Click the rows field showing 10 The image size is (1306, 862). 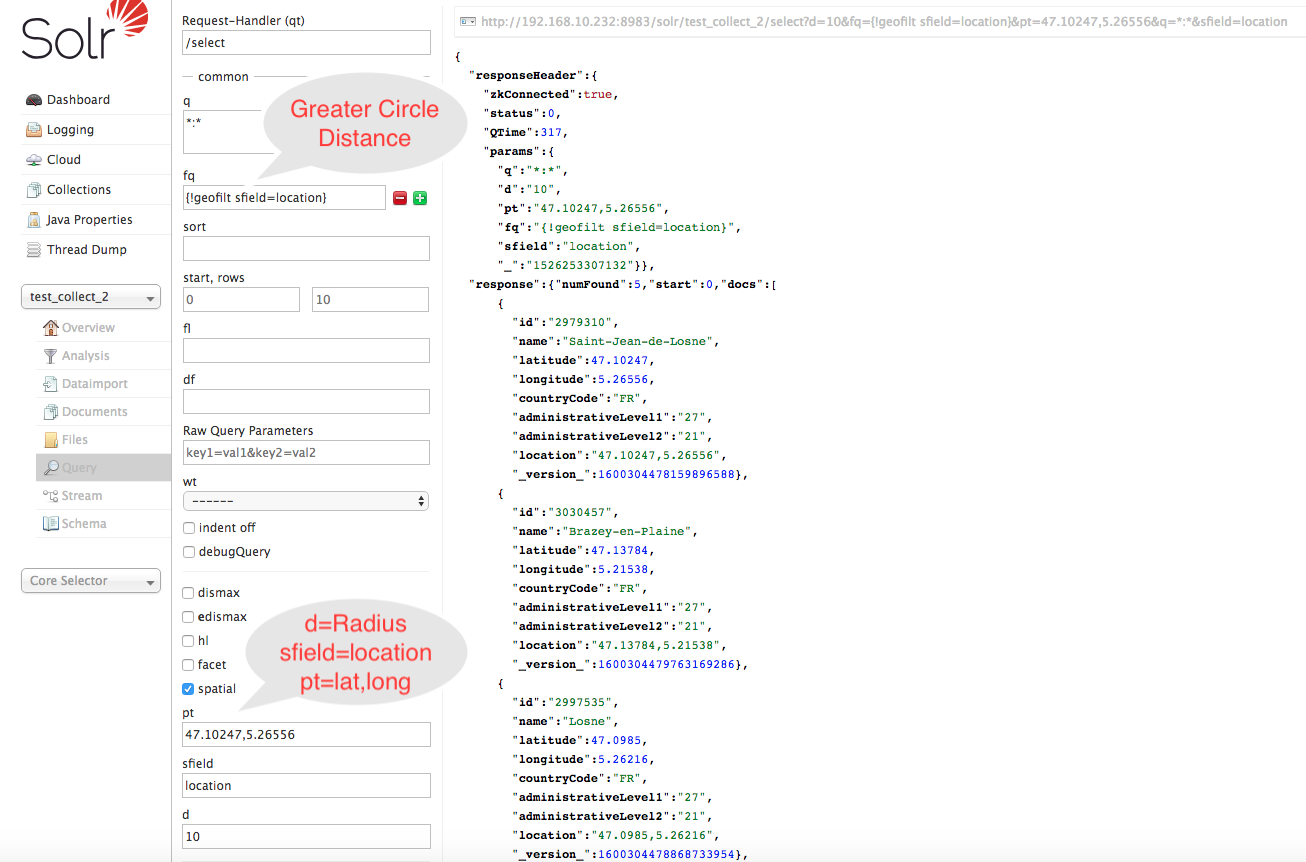pyautogui.click(x=370, y=300)
